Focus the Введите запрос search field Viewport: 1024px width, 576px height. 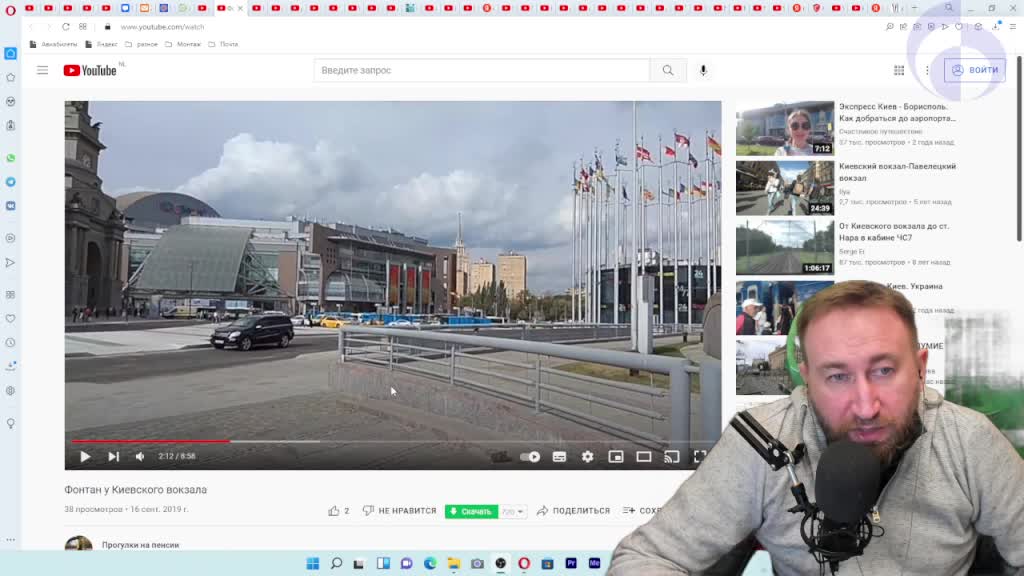[x=482, y=70]
